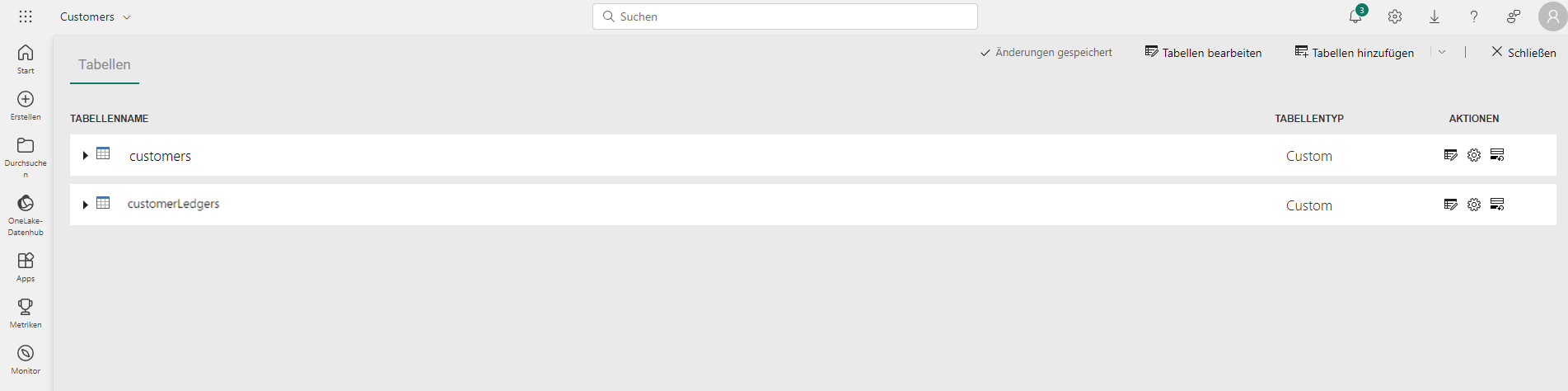Open the app launcher grid icon
The image size is (1568, 391).
point(26,16)
